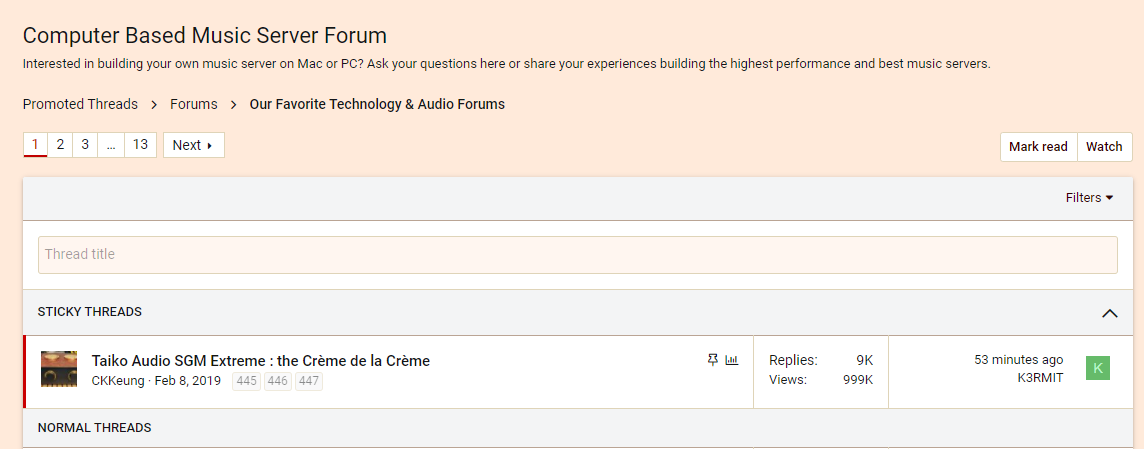Screen dimensions: 1144x449
Task: Click the pinned thread pin icon
Action: coord(713,360)
